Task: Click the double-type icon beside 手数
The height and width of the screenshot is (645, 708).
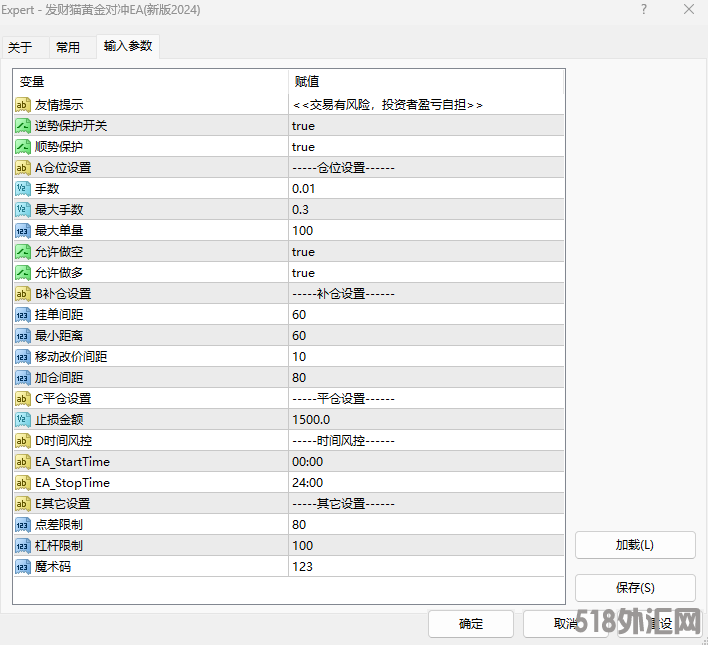Action: [23, 189]
